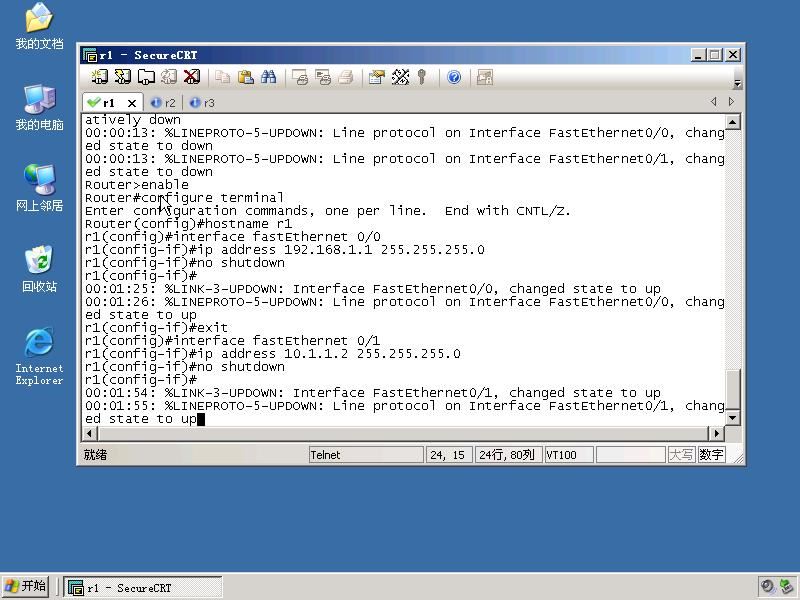Click the Quick Connect lightning icon
800x600 pixels.
[122, 77]
